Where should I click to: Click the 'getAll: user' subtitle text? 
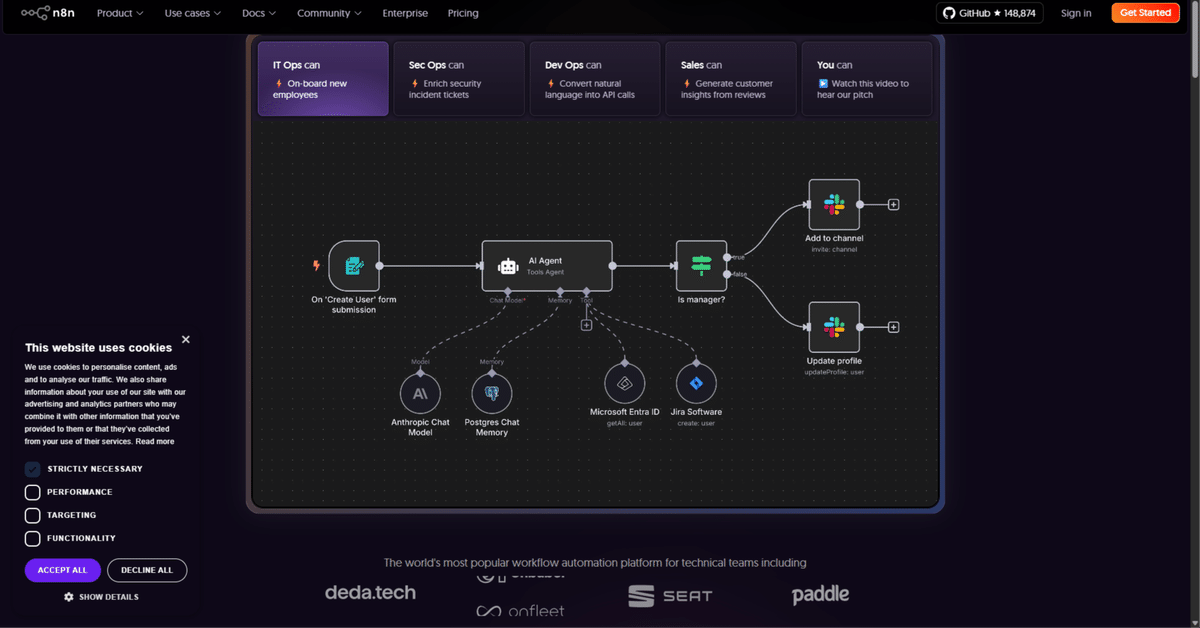point(625,423)
